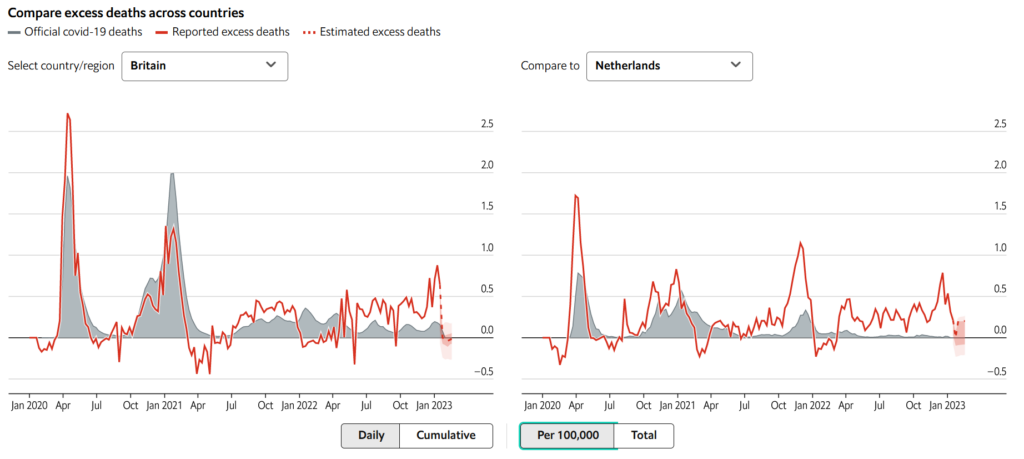The height and width of the screenshot is (459, 1024).
Task: Click the grey Official covid-19 deaths legend swatch
Action: 14,32
